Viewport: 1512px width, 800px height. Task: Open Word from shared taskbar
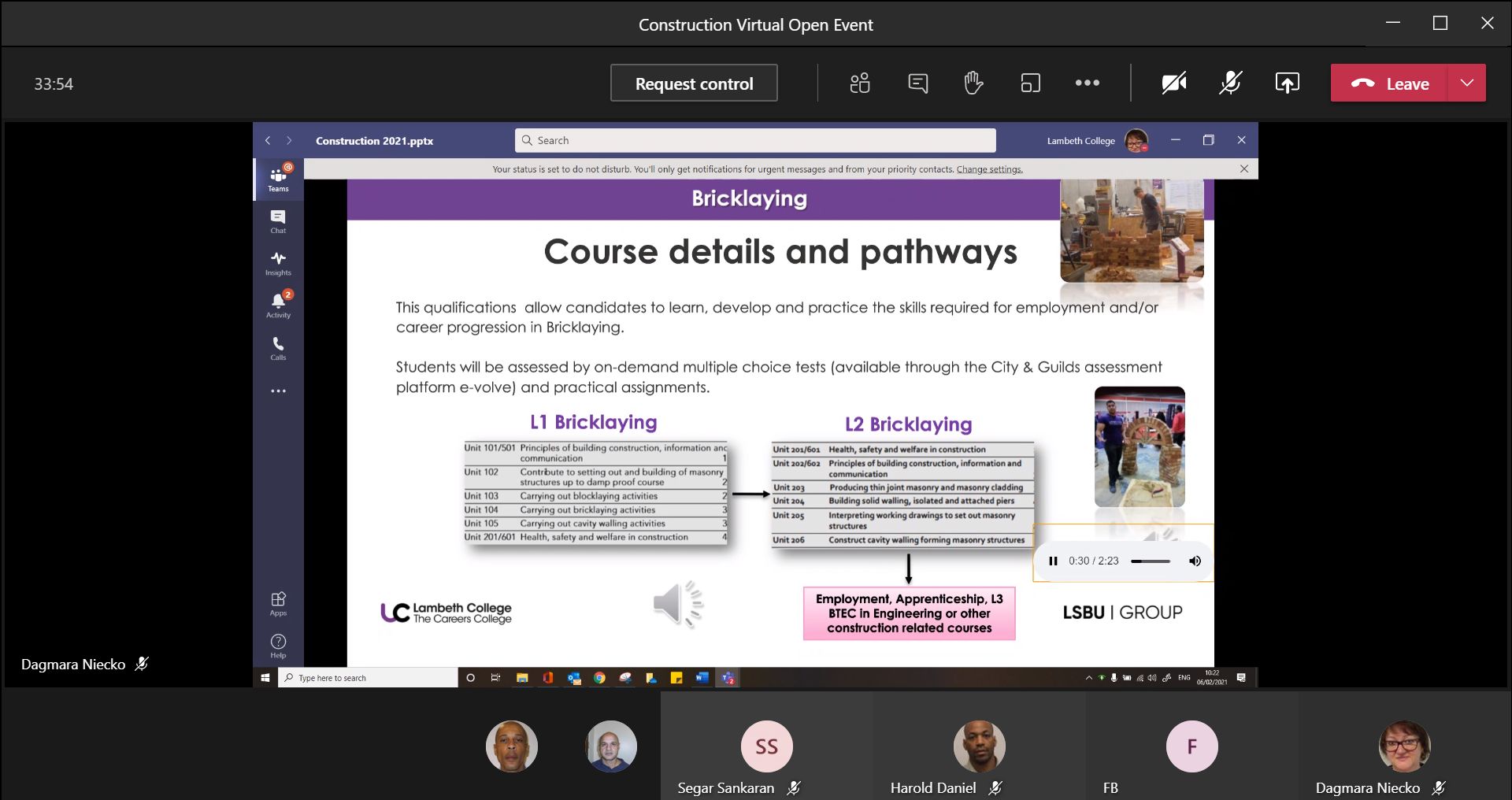pos(702,677)
